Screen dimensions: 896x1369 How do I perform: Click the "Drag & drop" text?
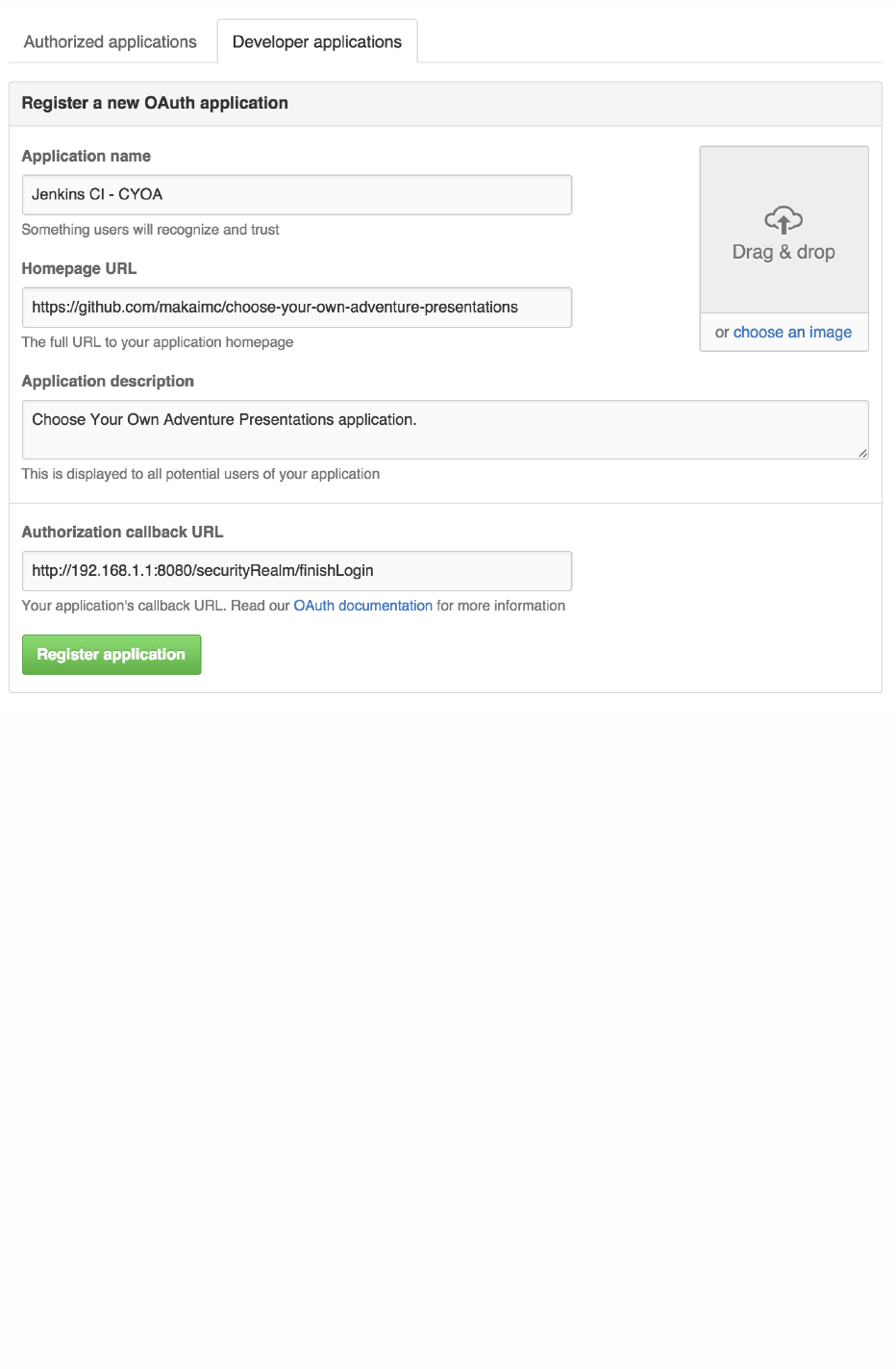(784, 252)
